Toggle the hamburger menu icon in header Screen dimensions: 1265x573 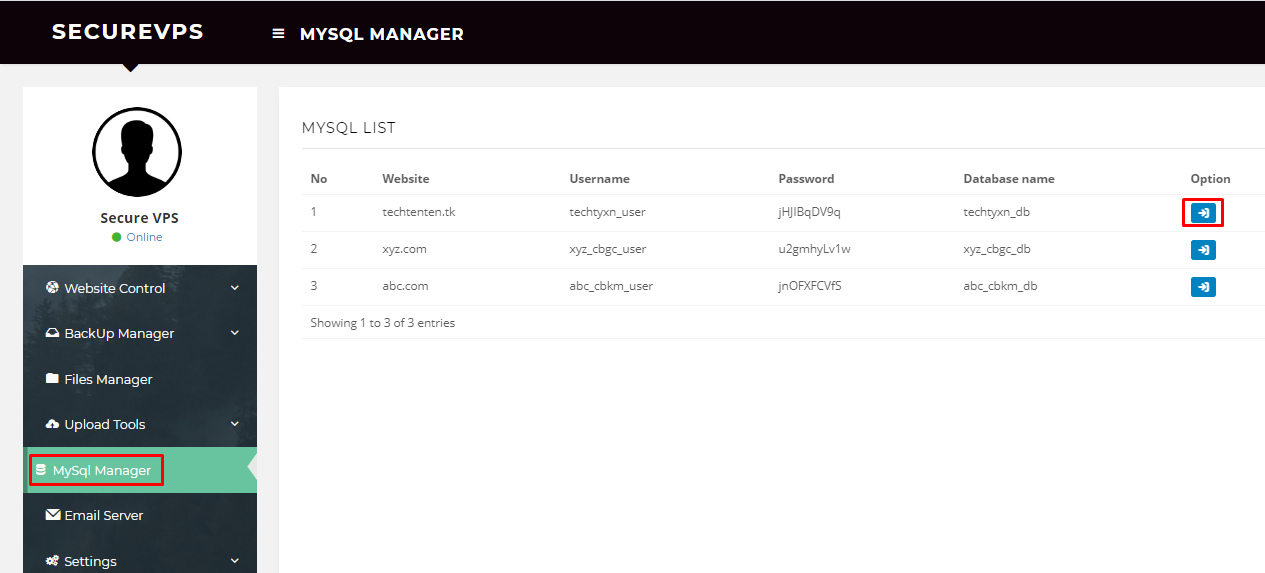pyautogui.click(x=278, y=33)
